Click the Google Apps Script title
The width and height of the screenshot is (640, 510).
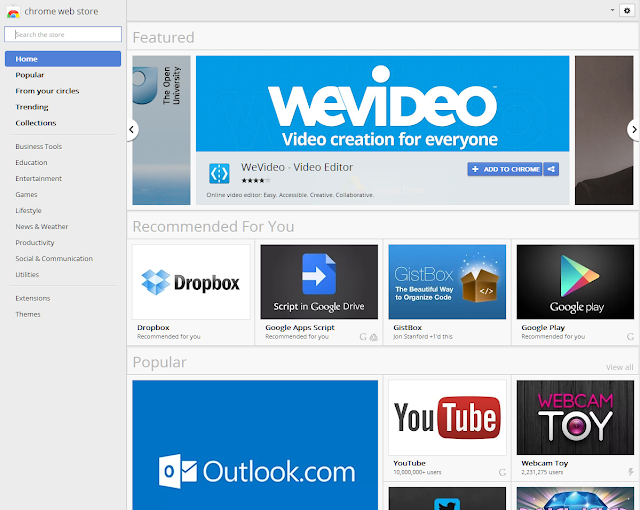point(300,328)
